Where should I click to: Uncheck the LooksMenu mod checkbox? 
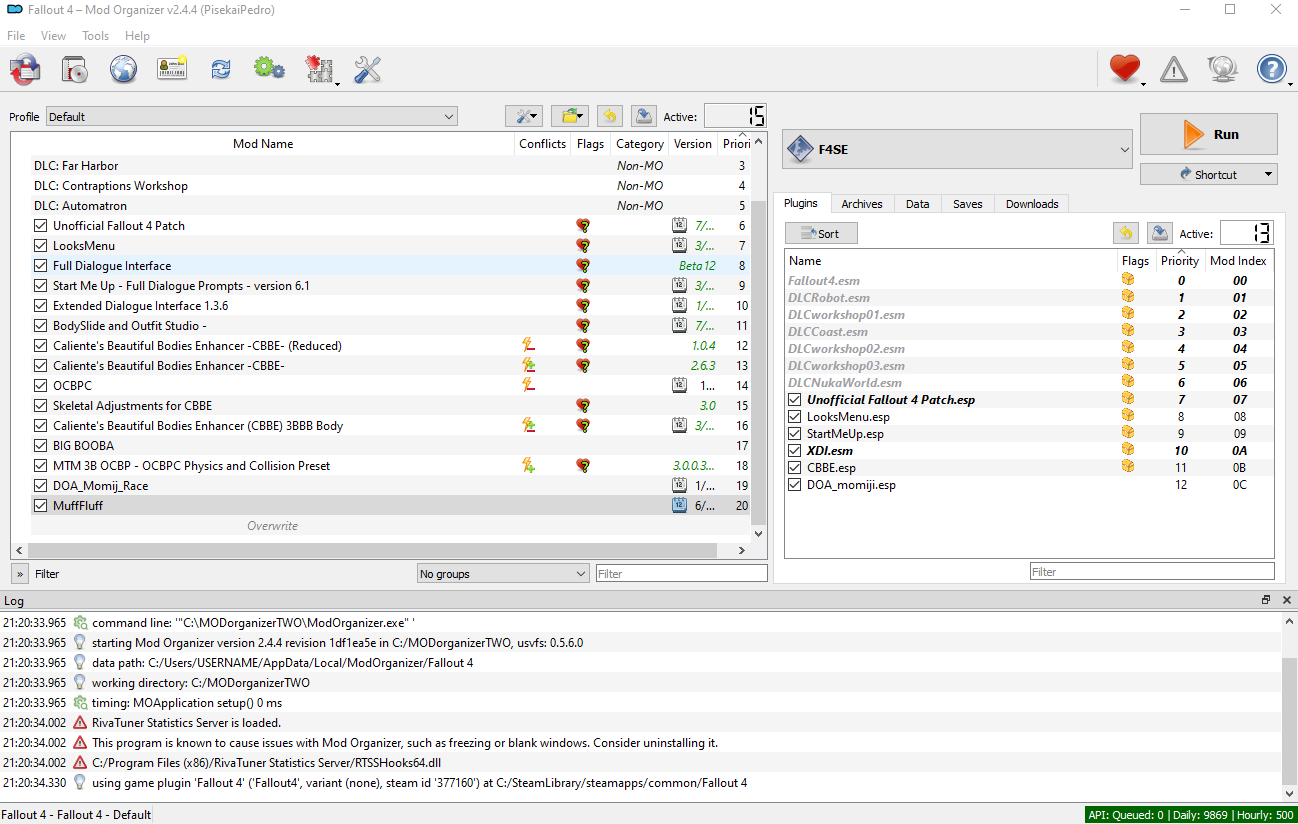coord(41,246)
